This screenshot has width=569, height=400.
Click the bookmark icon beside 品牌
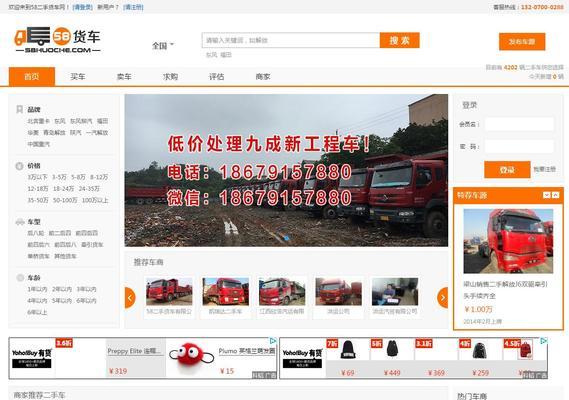[x=20, y=109]
